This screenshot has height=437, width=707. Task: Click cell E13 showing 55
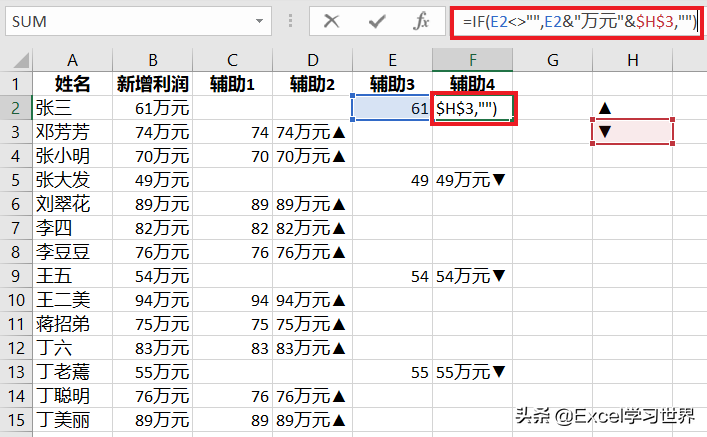[392, 372]
